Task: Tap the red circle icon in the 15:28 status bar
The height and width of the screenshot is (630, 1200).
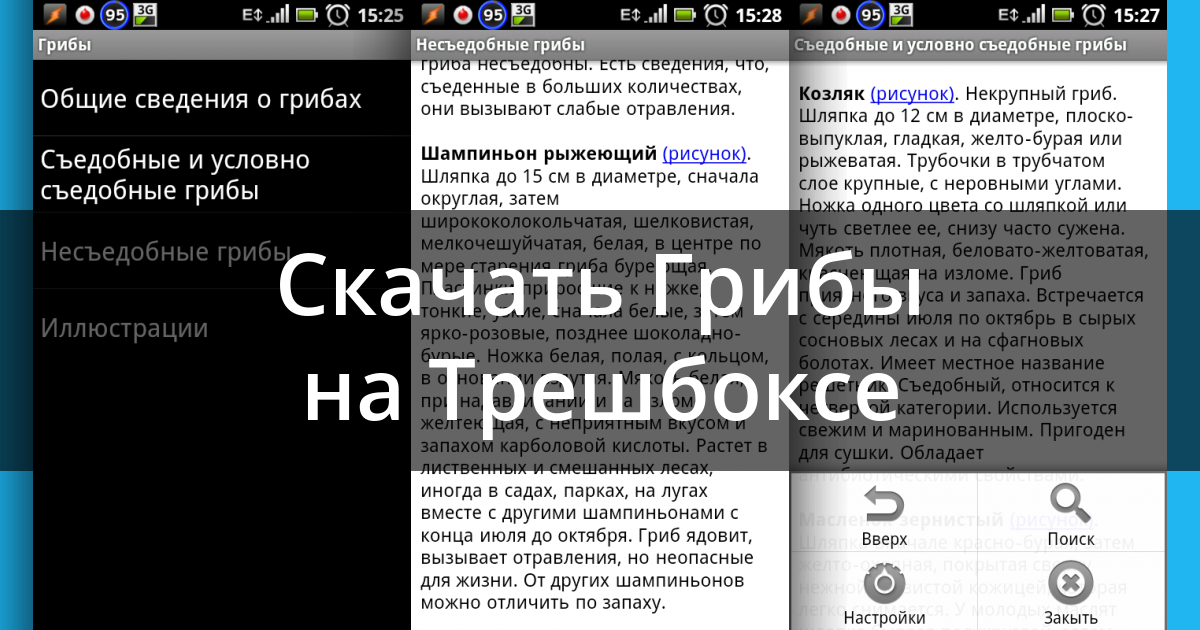Action: click(463, 15)
